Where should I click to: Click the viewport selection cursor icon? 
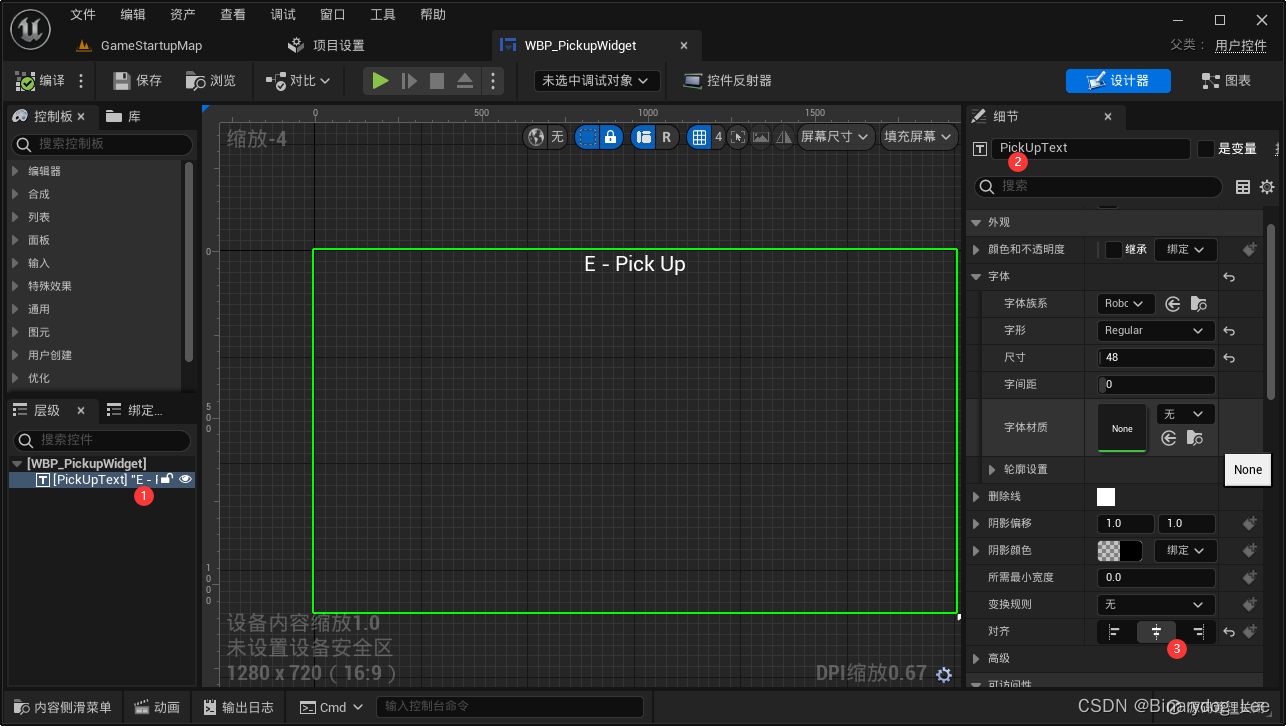(x=739, y=137)
